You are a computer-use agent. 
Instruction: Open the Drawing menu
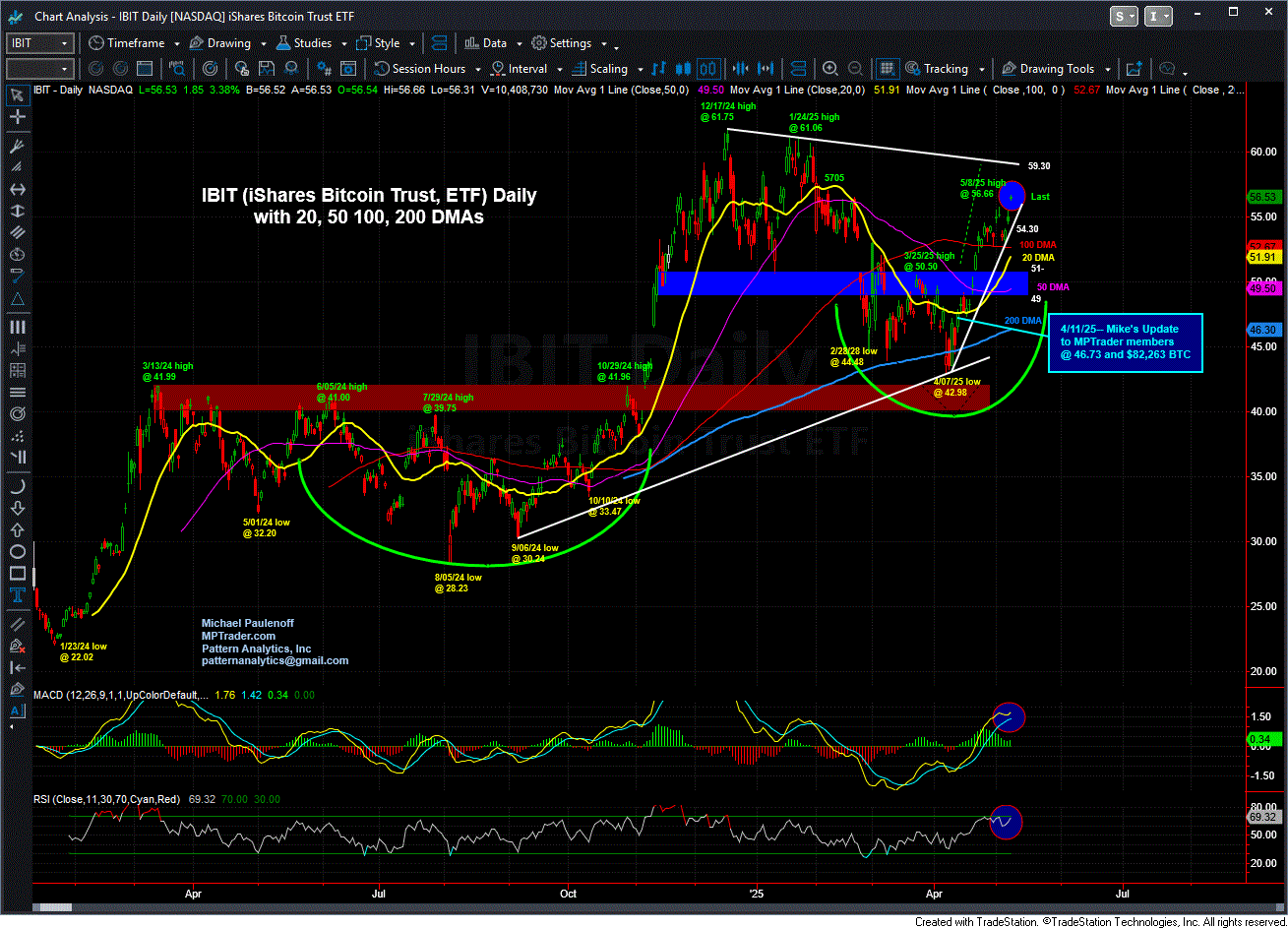(x=227, y=43)
